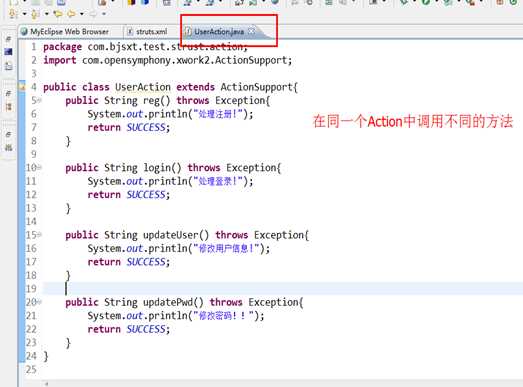Viewport: 523px width, 387px height.
Task: Go to previous annotation toolbar icon
Action: (35, 14)
